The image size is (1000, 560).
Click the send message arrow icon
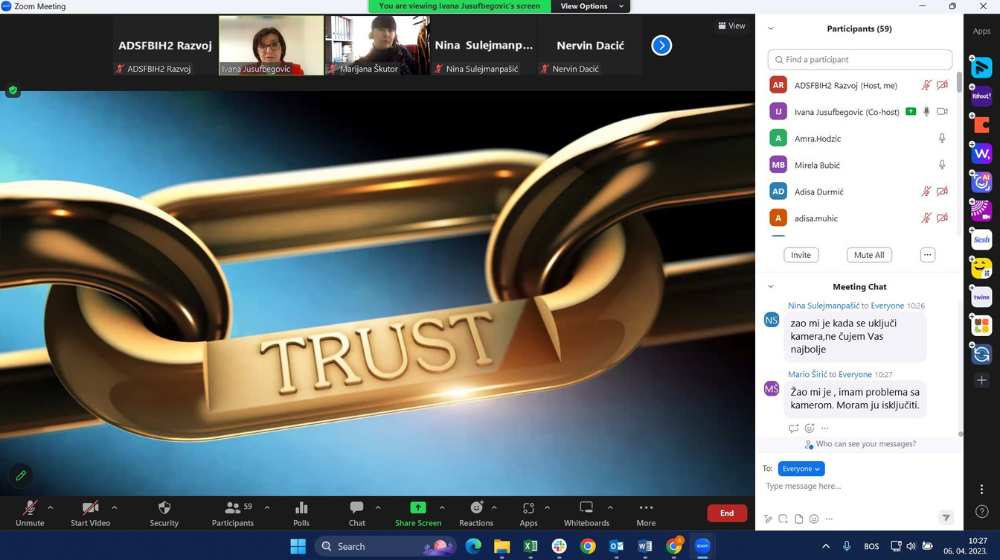[946, 518]
